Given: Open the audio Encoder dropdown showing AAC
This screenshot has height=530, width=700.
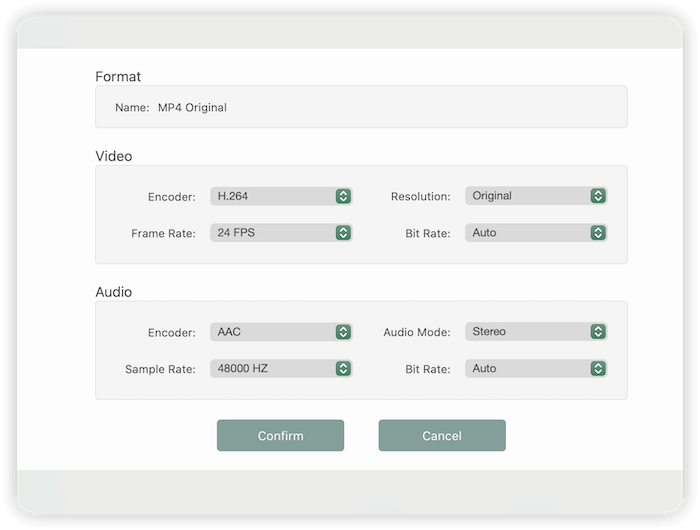Looking at the screenshot, I should (x=272, y=332).
